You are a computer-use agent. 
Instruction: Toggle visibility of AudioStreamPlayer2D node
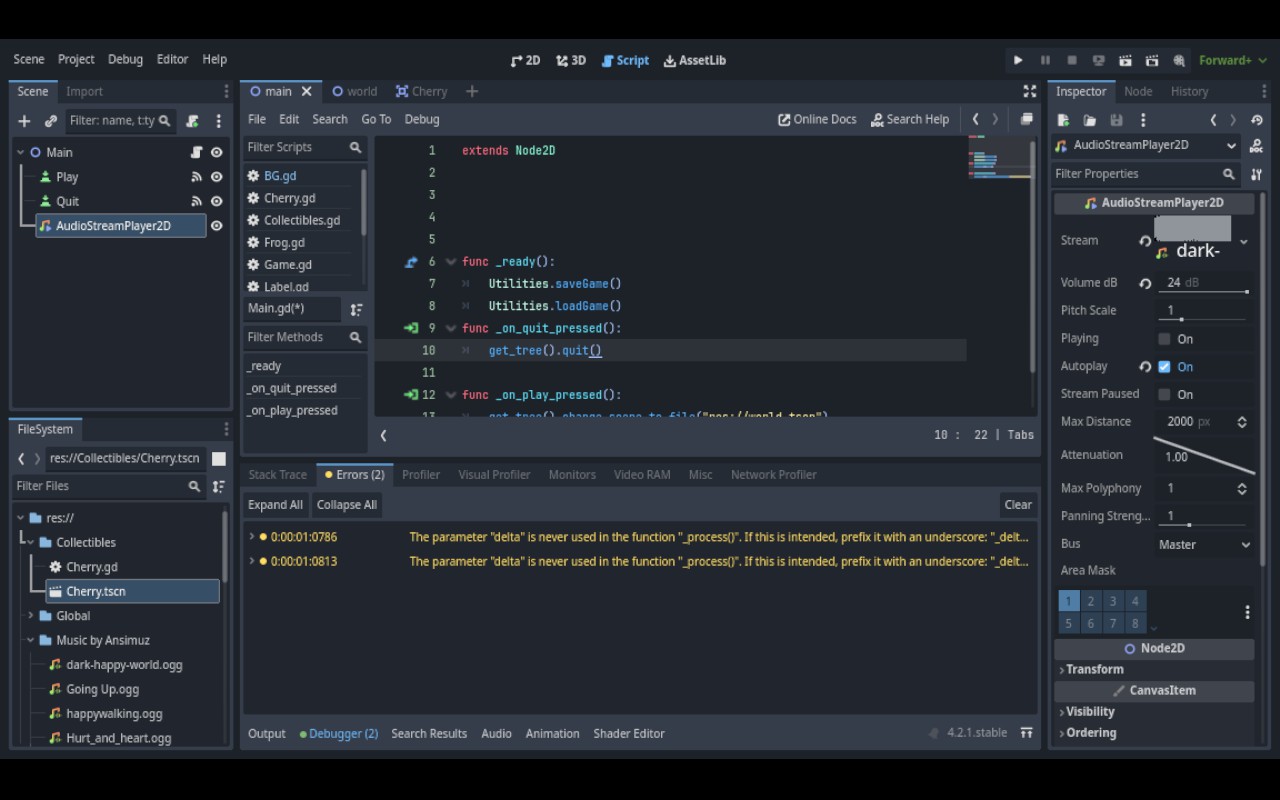click(x=216, y=226)
